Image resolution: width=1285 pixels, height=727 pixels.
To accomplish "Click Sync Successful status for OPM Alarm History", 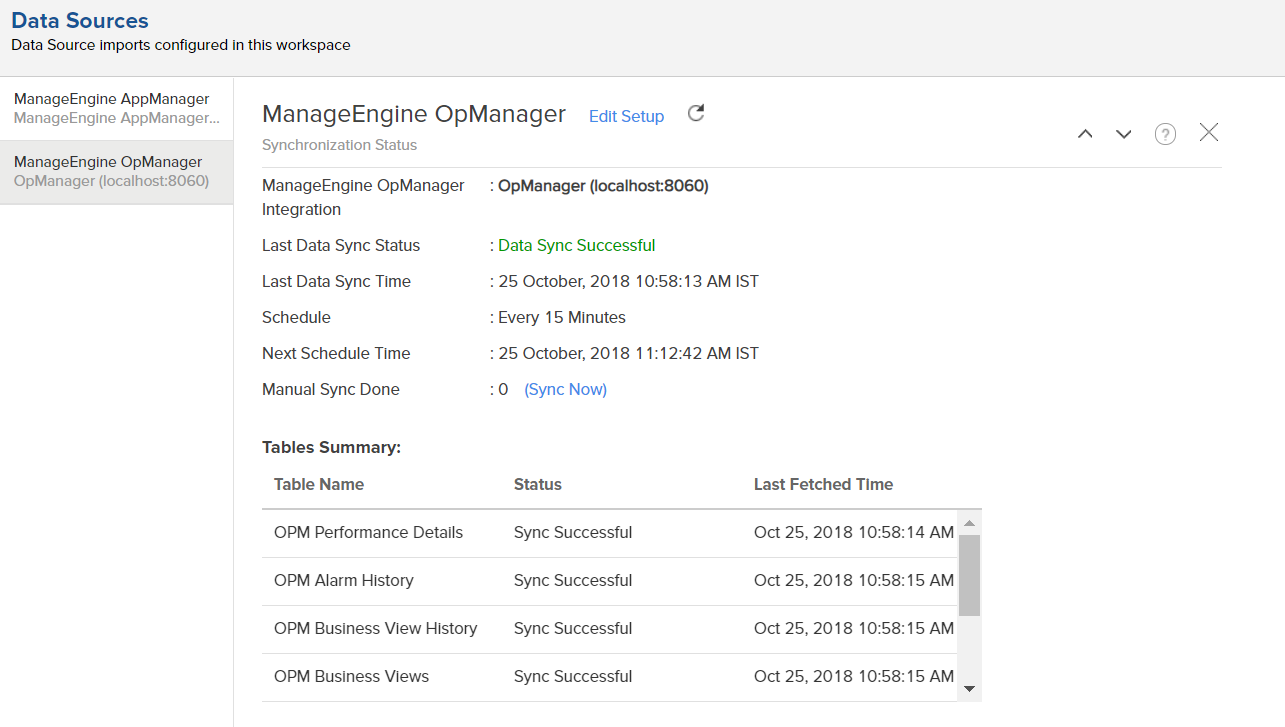I will (x=573, y=580).
